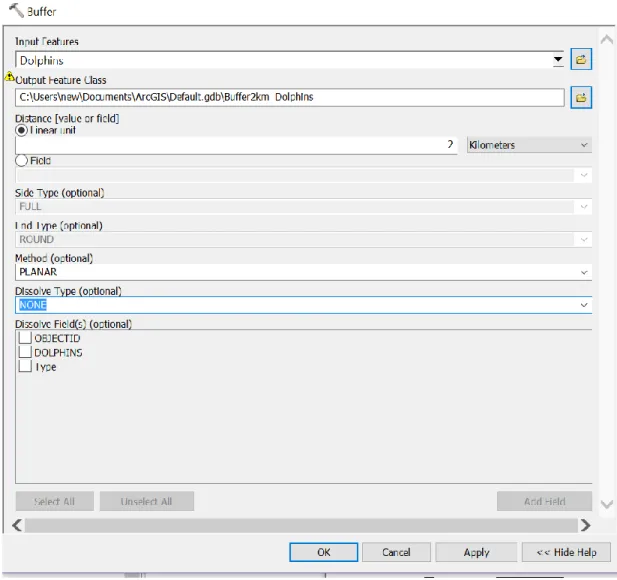The image size is (617, 580).
Task: Check the OBJECTID dissolve field
Action: pyautogui.click(x=25, y=338)
